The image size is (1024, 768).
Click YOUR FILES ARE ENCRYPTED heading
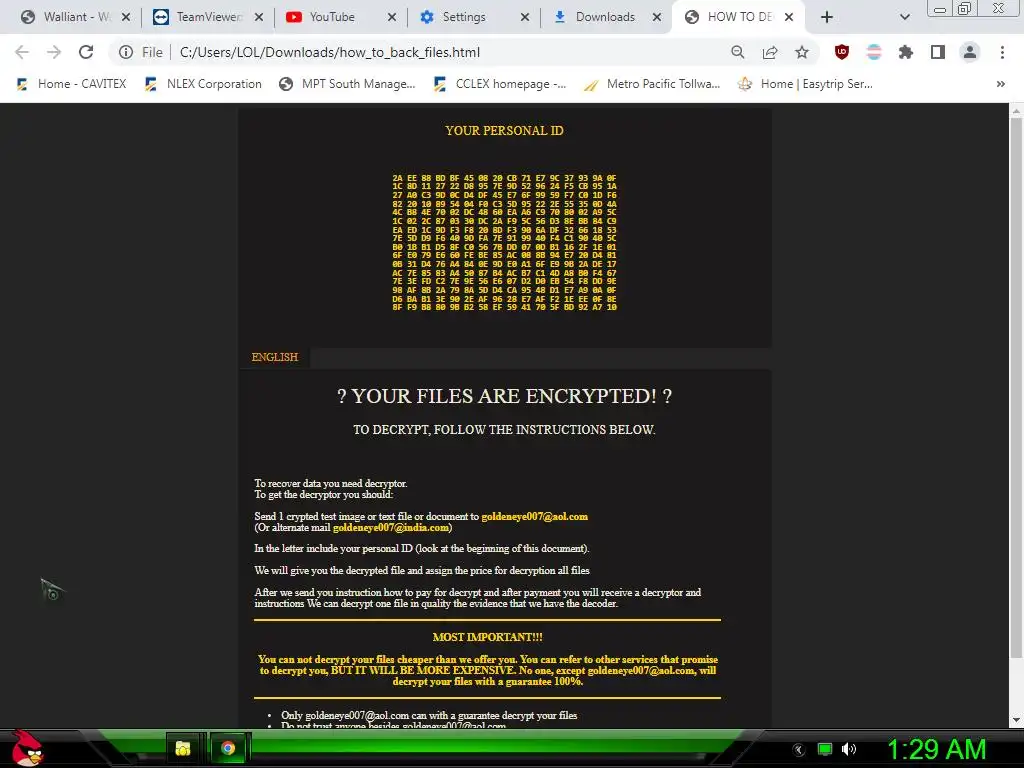tap(504, 396)
